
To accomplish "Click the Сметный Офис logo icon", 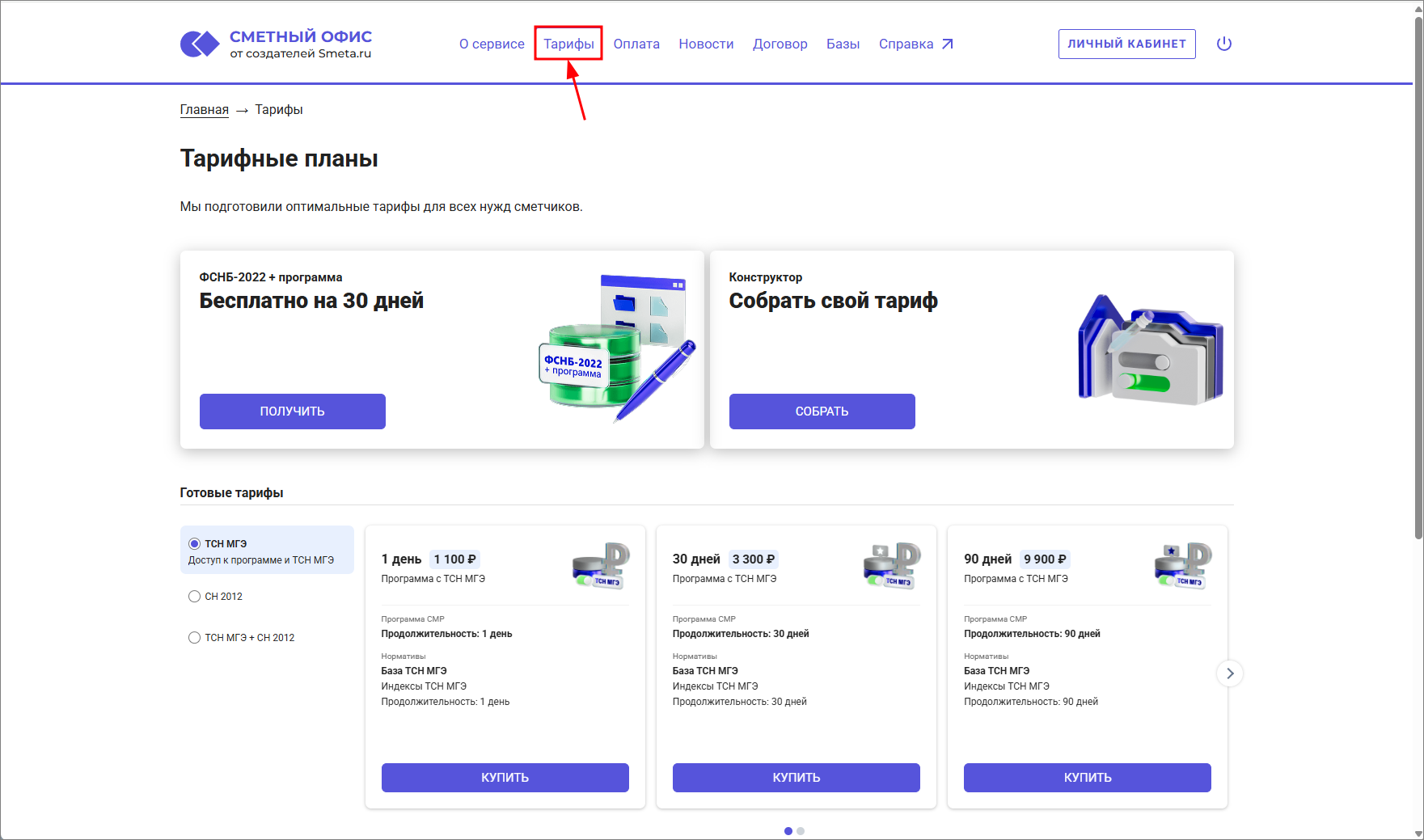I will [x=200, y=44].
